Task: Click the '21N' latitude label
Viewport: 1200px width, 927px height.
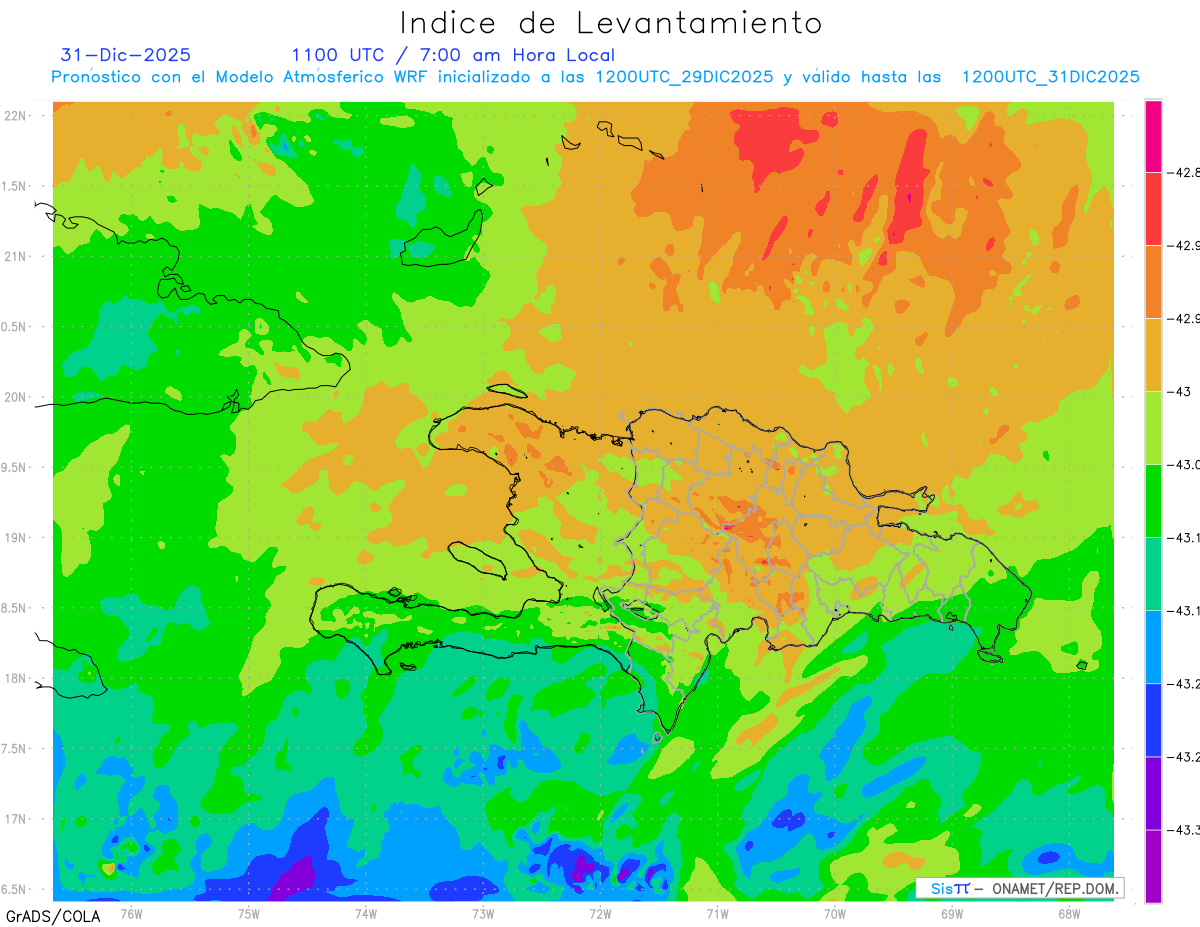Action: [17, 256]
